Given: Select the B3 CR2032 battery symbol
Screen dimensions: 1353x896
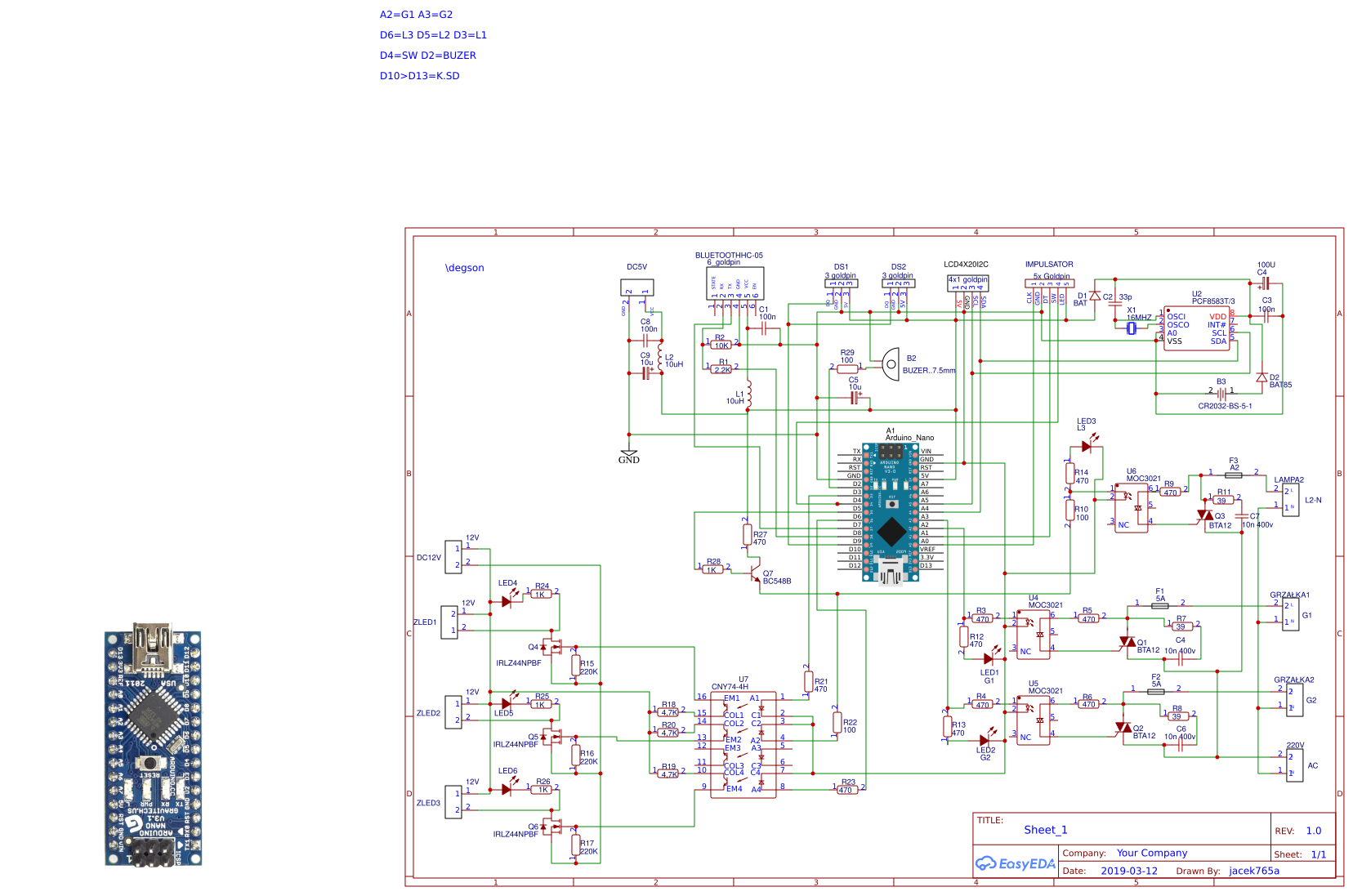Looking at the screenshot, I should (x=1221, y=393).
